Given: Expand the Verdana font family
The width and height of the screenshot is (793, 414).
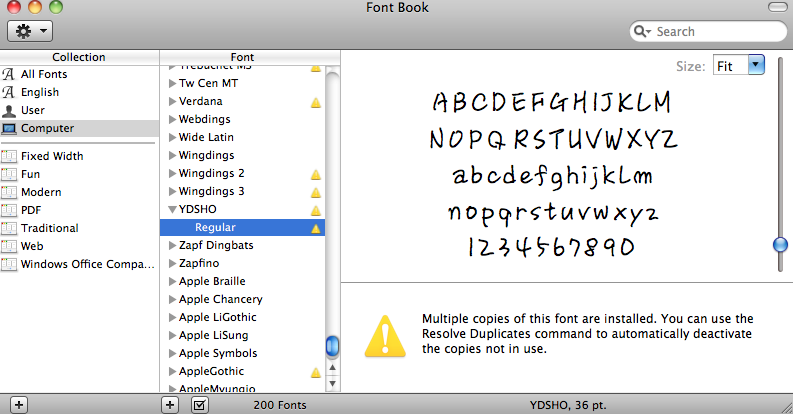Looking at the screenshot, I should 172,102.
